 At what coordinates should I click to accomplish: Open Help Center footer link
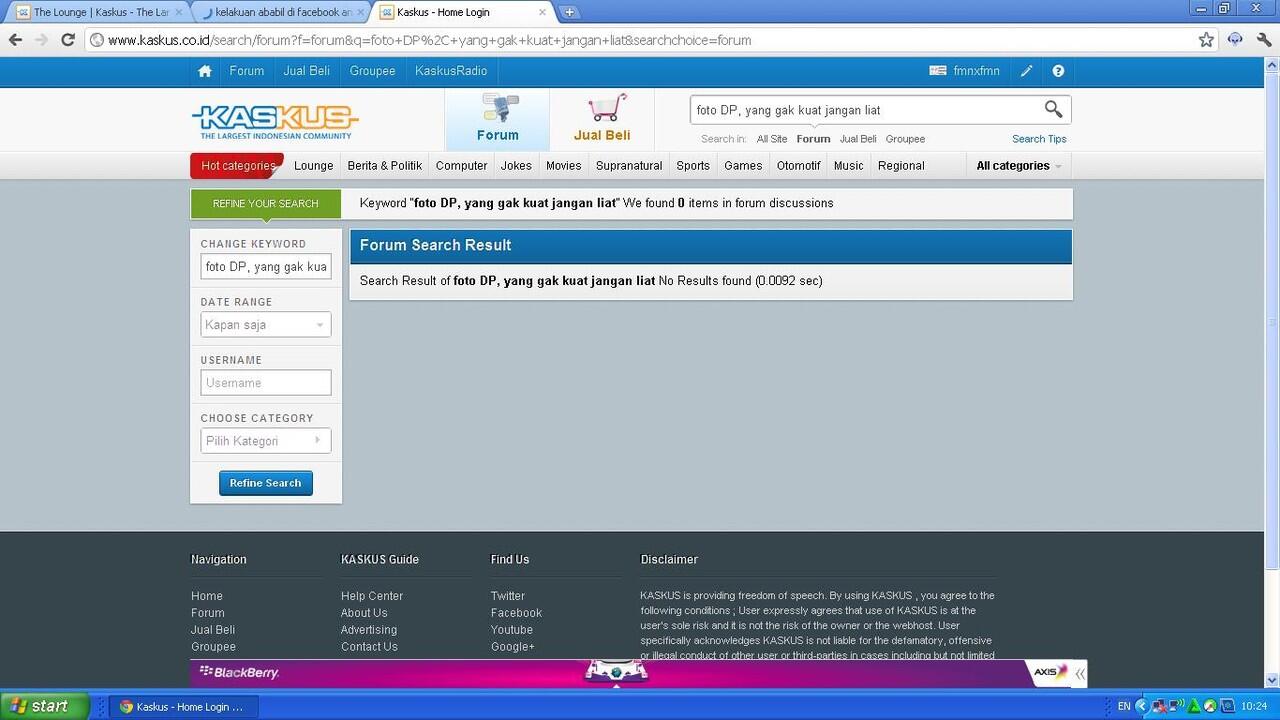(372, 596)
